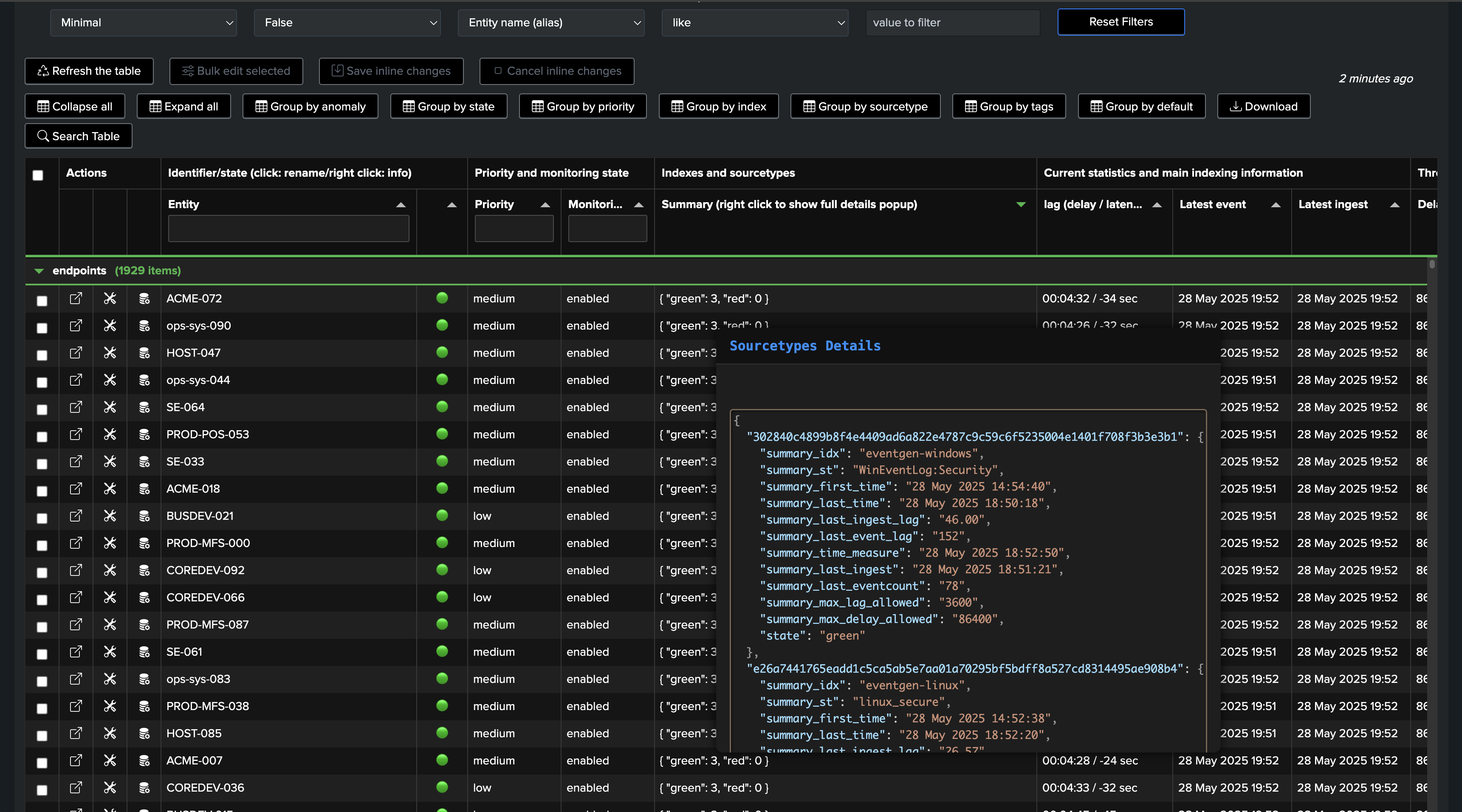The height and width of the screenshot is (812, 1462).
Task: Click Group by sourcetype button
Action: (x=865, y=106)
